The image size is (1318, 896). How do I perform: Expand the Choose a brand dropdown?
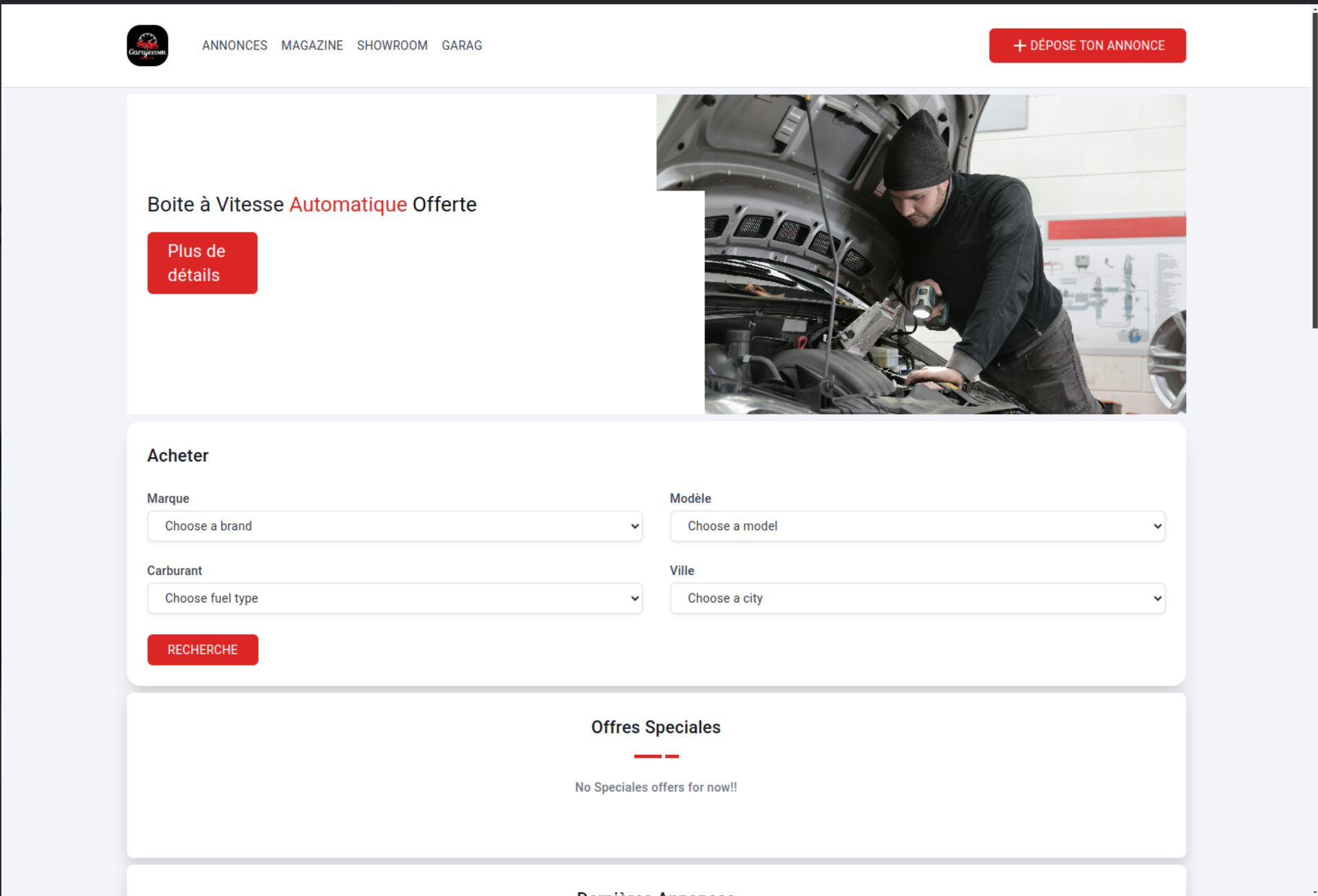(395, 526)
